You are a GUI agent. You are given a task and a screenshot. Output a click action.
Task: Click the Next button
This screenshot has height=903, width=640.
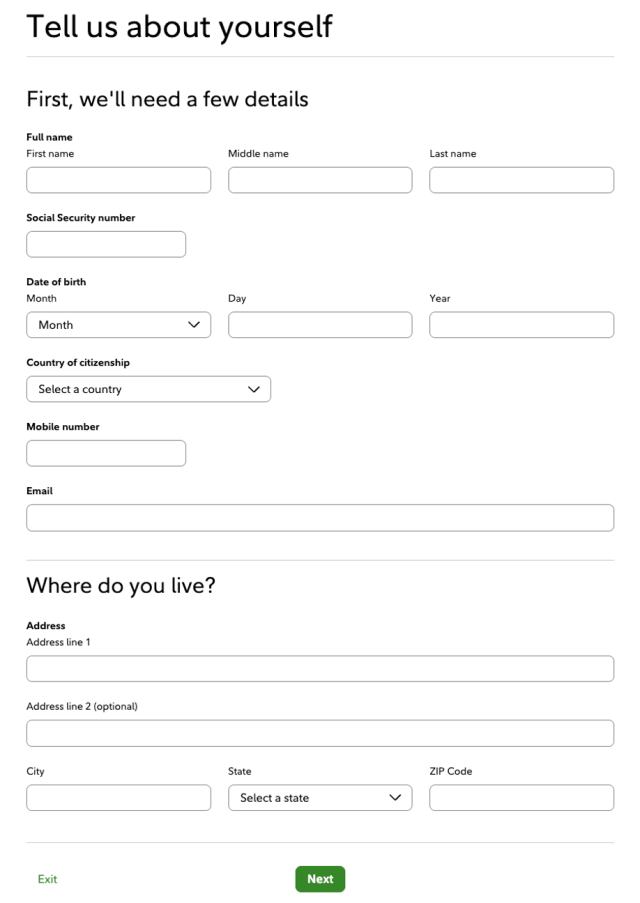coord(320,879)
